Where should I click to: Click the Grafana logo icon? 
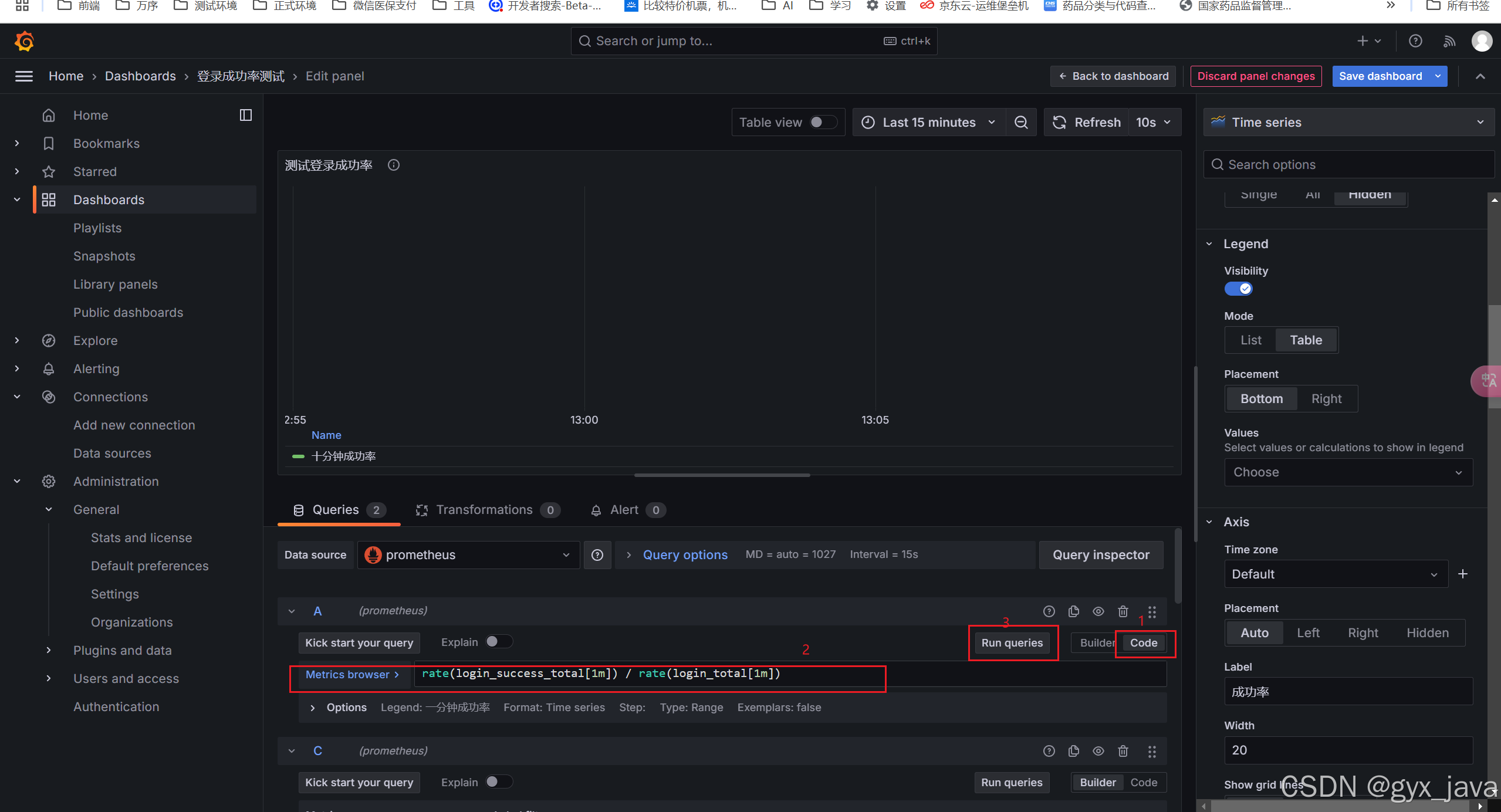[24, 41]
